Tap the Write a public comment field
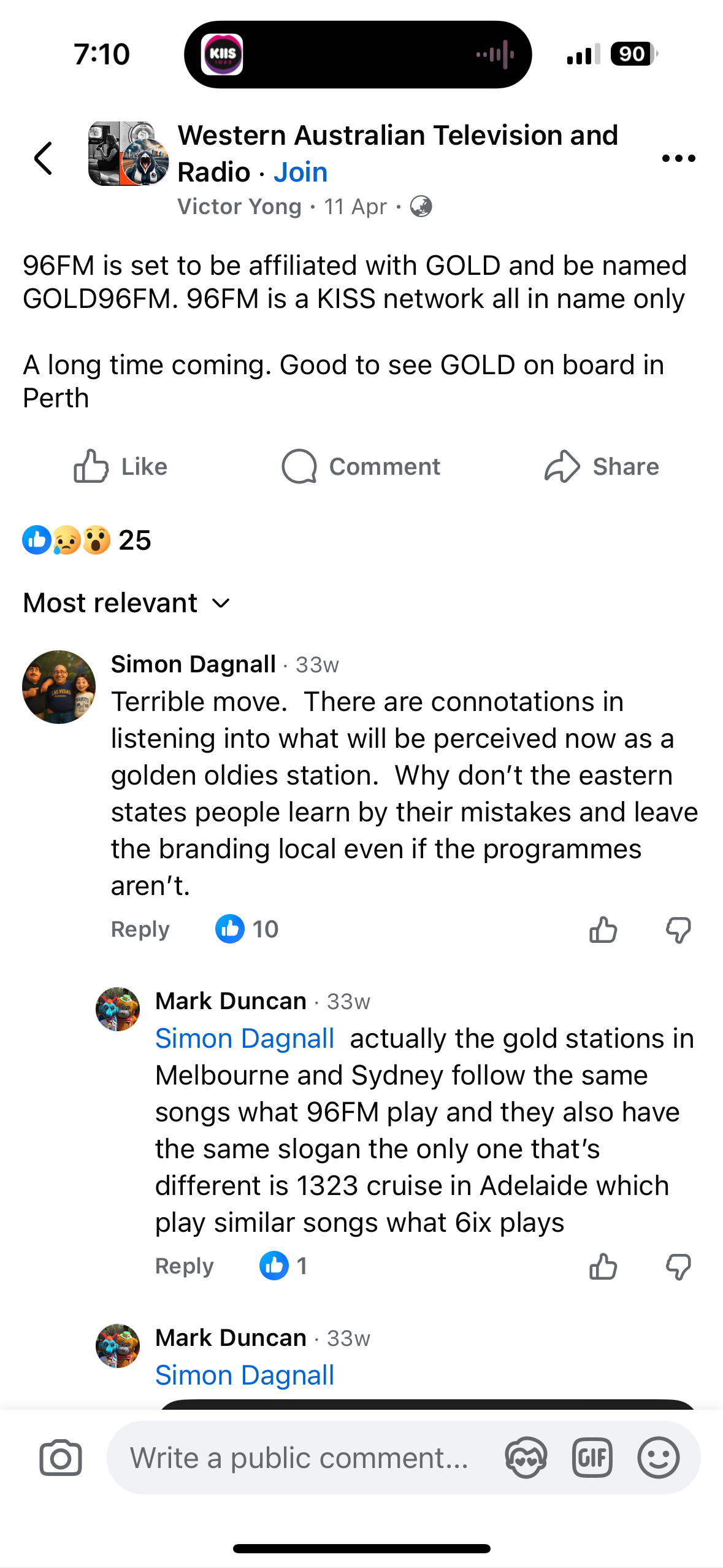Screen dimensions: 723x1568 (300, 1458)
